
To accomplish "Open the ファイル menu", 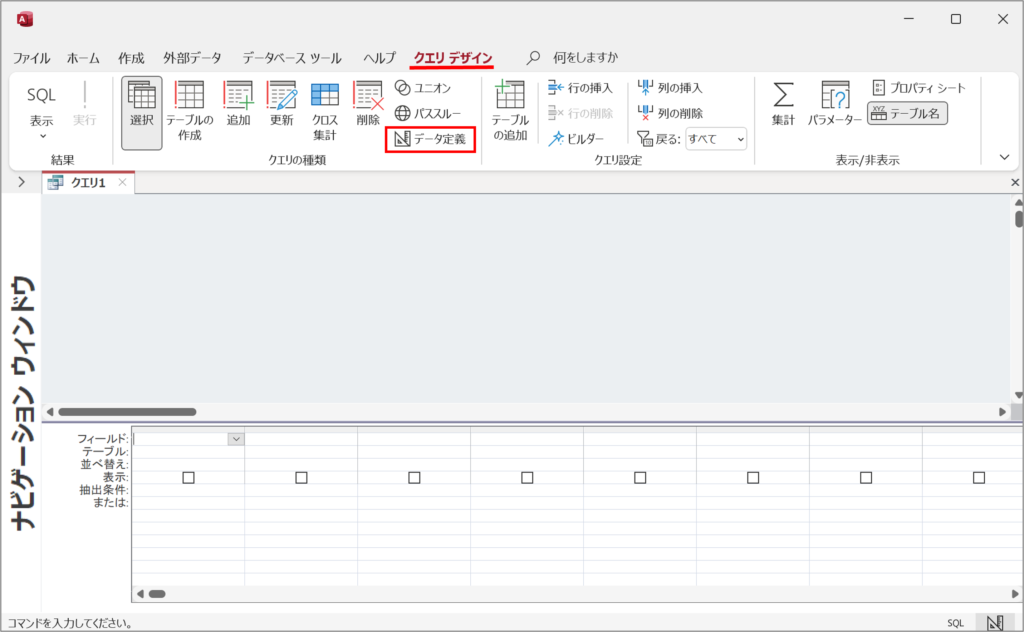I will (x=31, y=58).
